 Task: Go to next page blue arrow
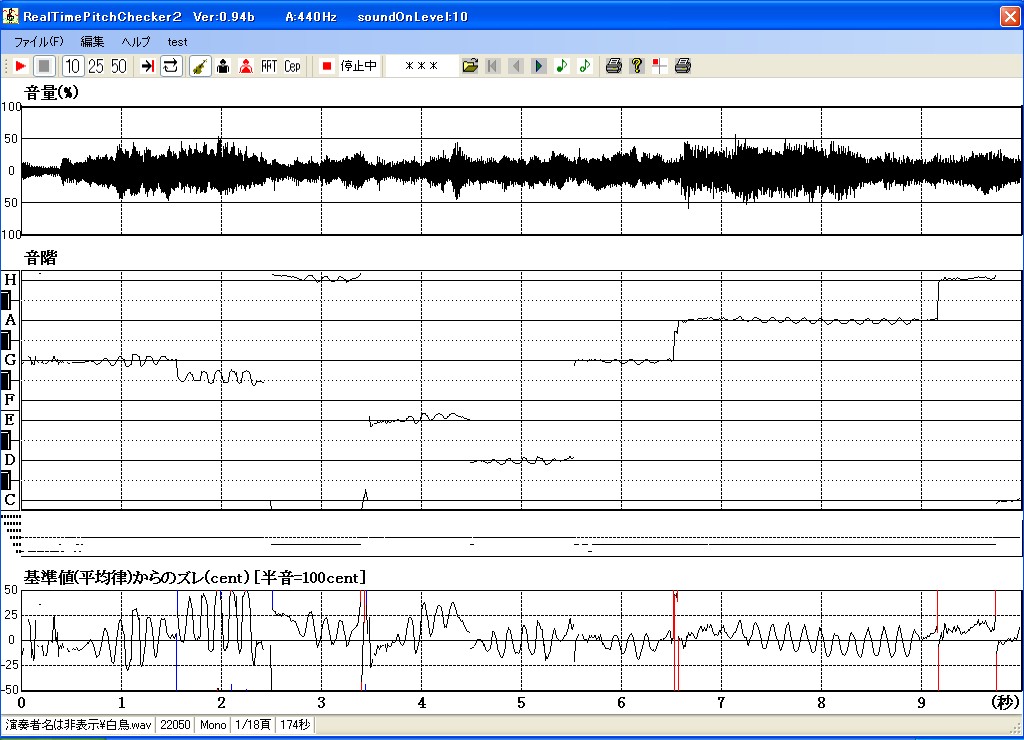click(538, 66)
